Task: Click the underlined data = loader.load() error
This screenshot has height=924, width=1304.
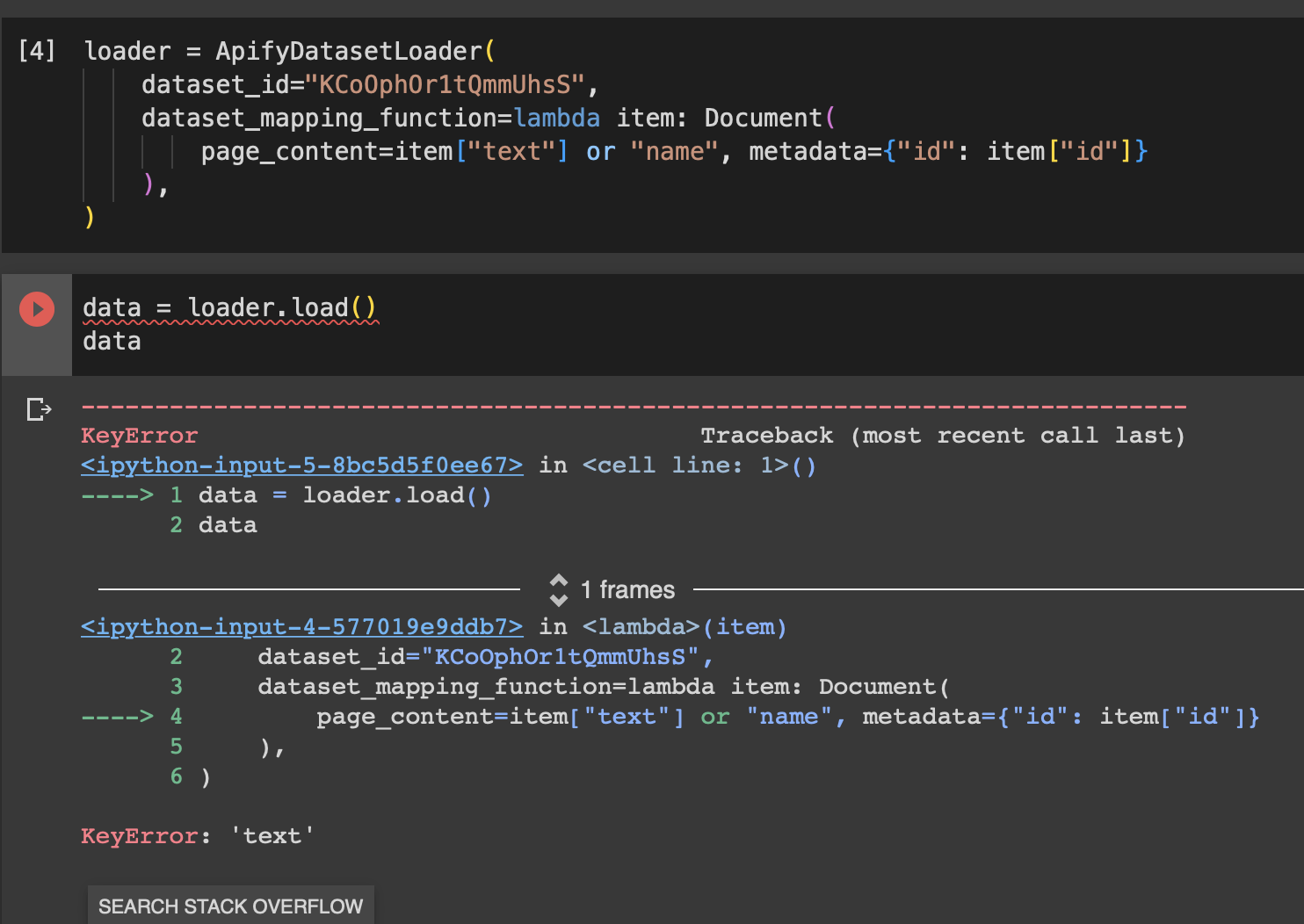Action: click(230, 307)
